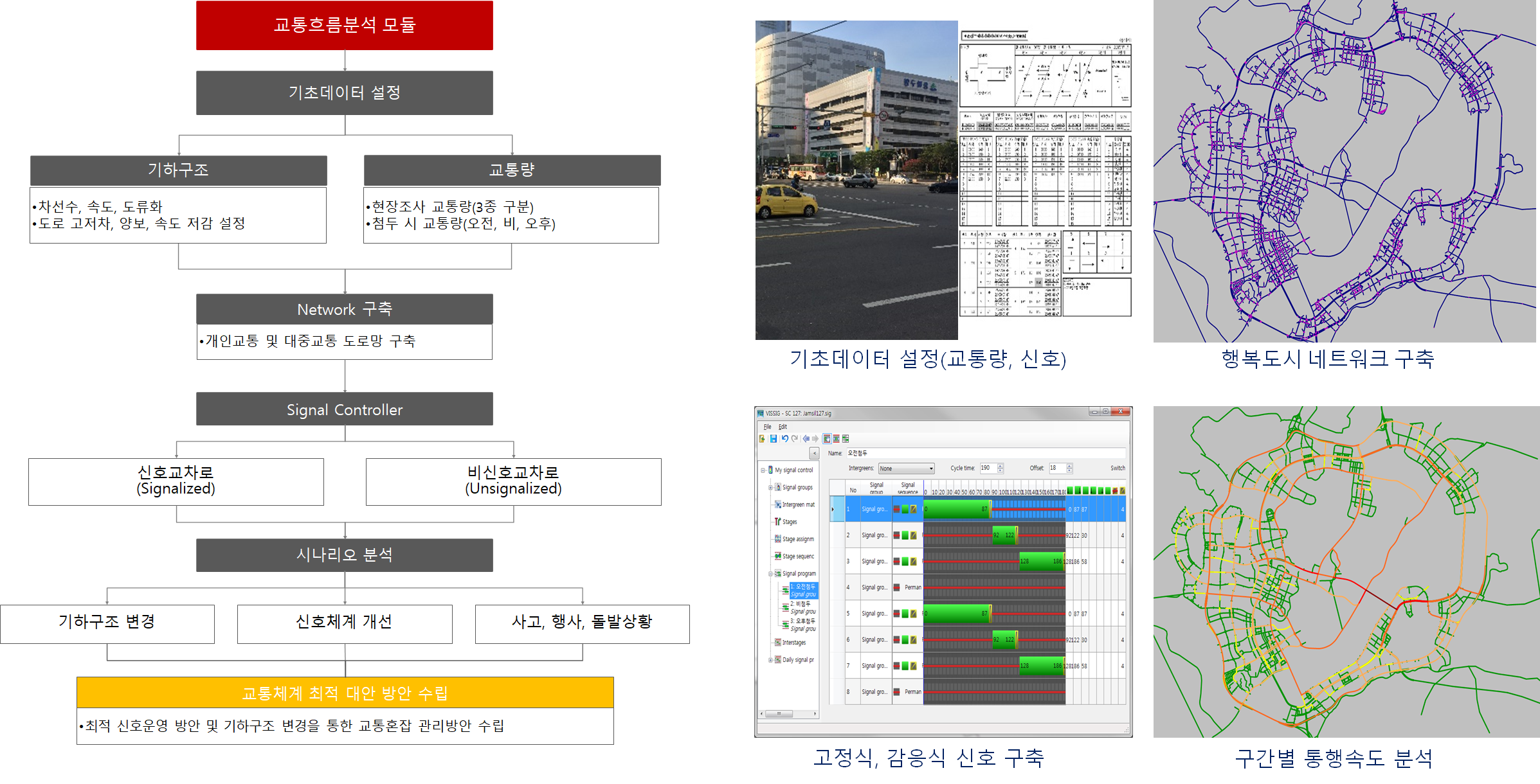Viewport: 1540px width, 784px height.
Task: Click the Save icon in VISSIG toolbar
Action: pyautogui.click(x=774, y=439)
